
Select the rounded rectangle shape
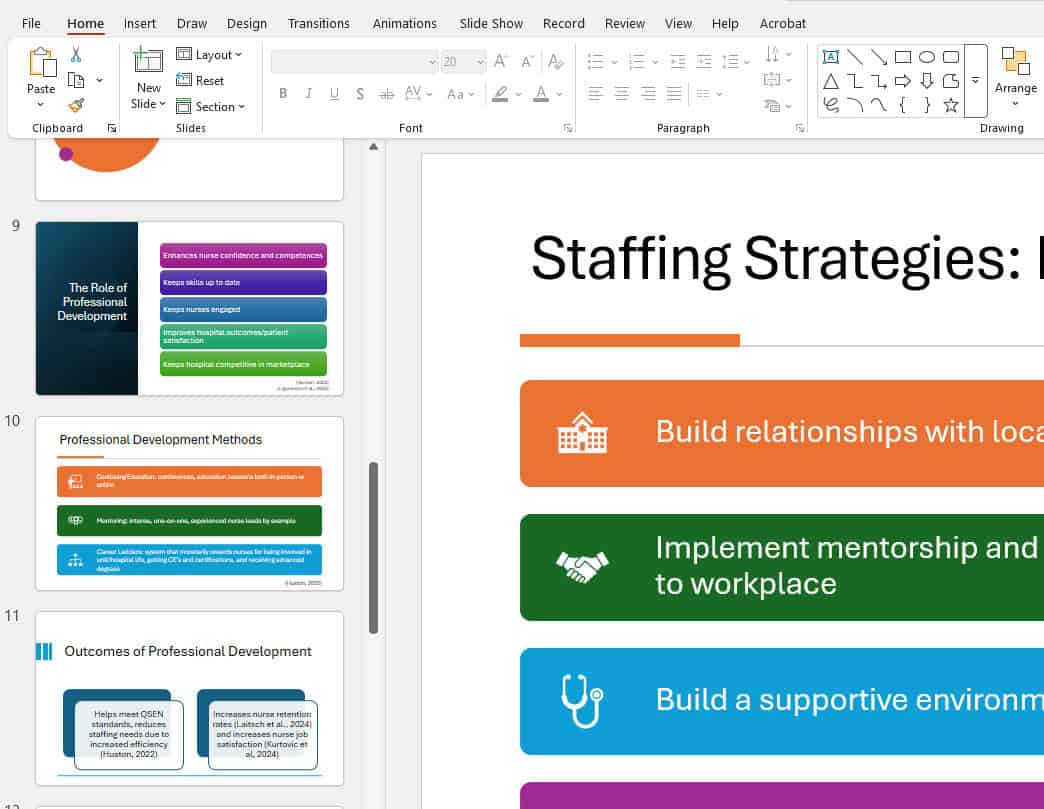tap(951, 57)
